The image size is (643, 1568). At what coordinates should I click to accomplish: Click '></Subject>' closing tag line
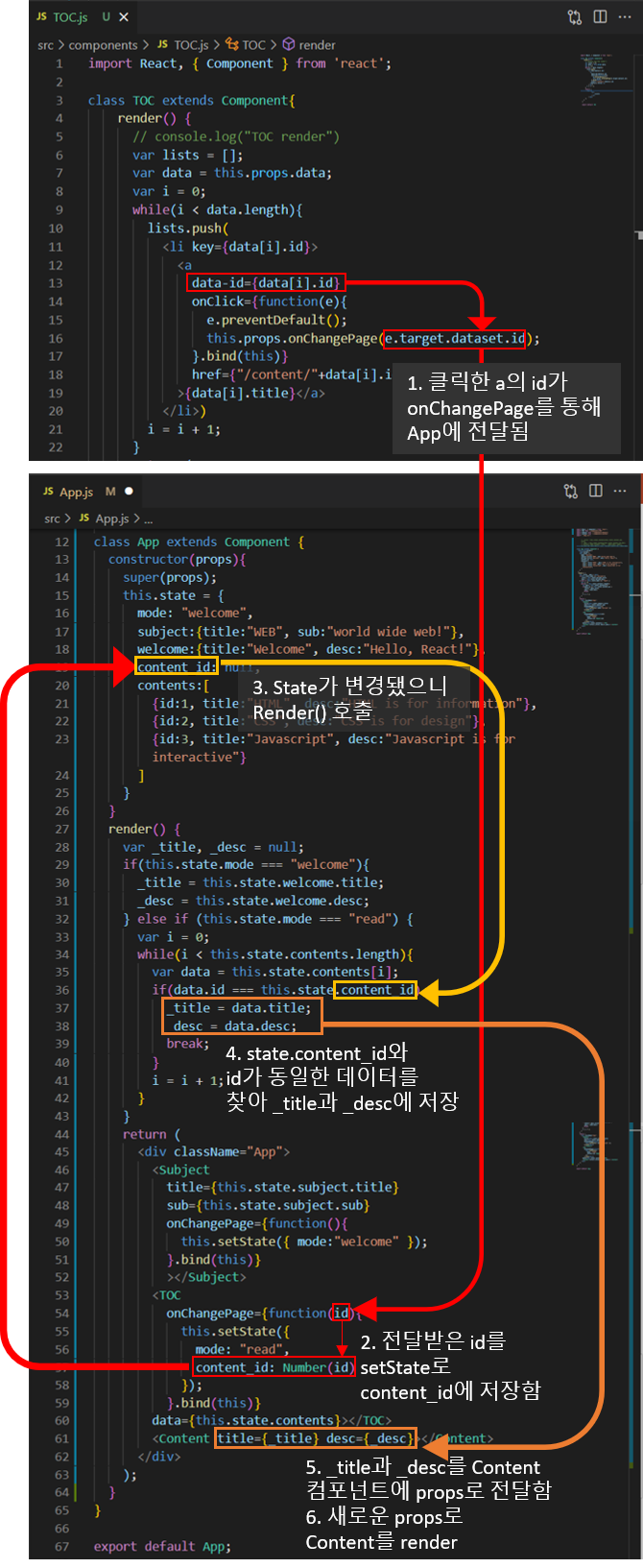click(206, 1277)
